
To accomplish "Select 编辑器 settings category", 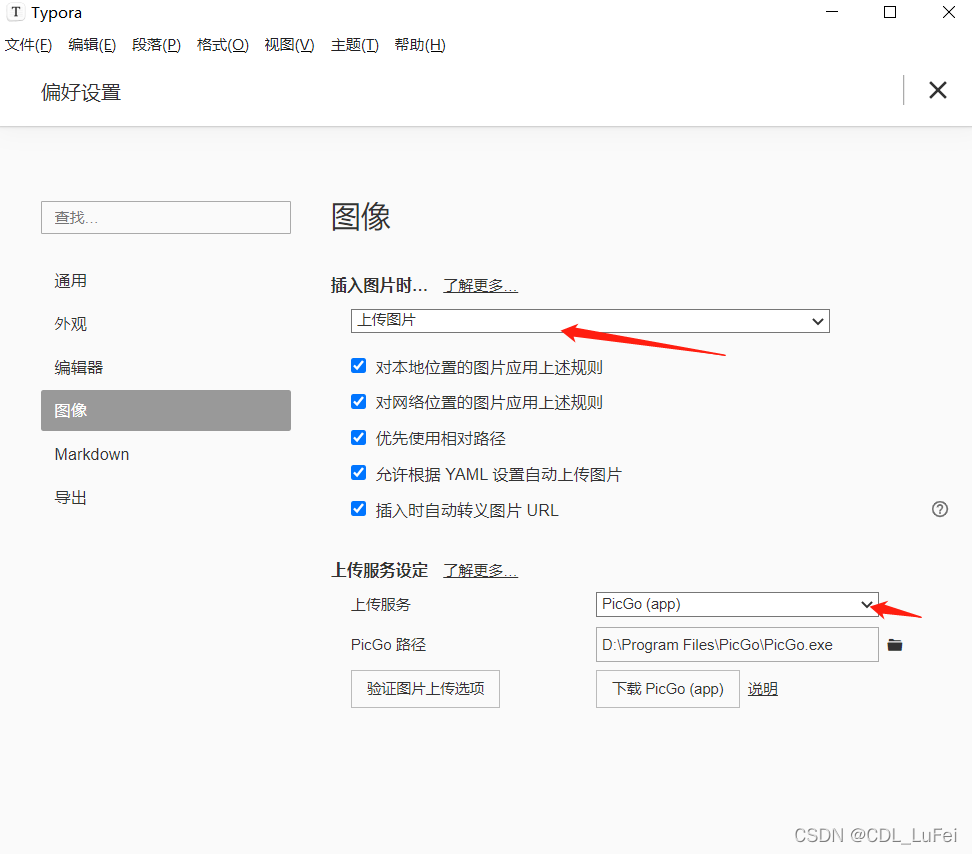I will (x=166, y=368).
